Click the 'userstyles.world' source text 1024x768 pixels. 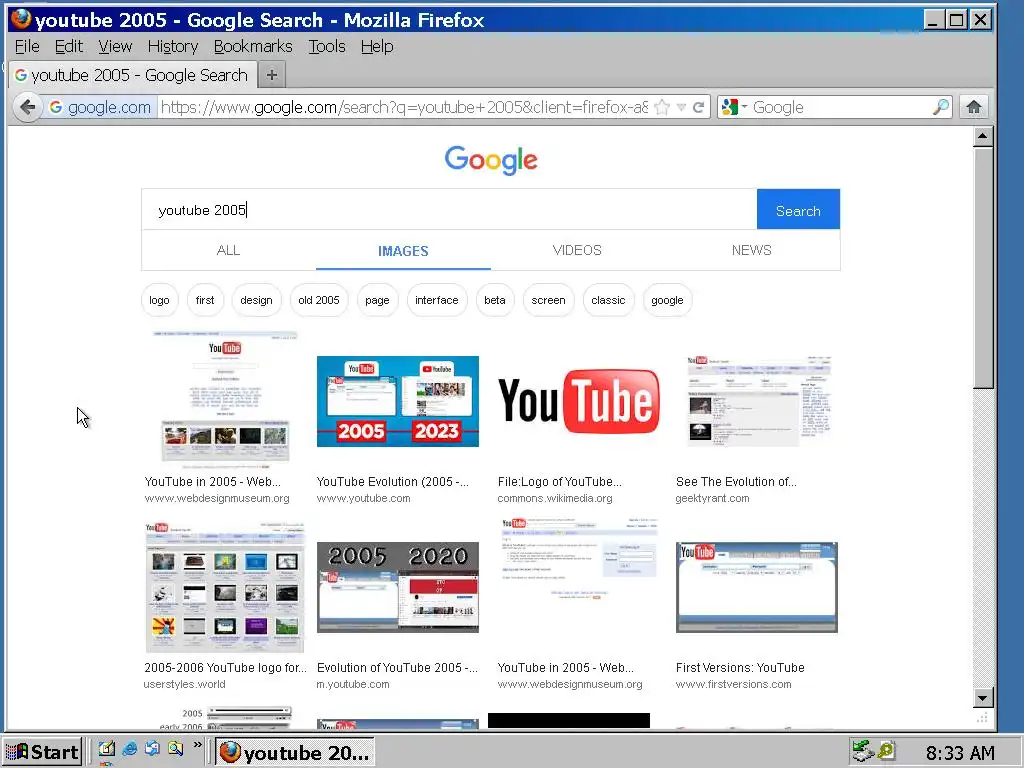(185, 684)
